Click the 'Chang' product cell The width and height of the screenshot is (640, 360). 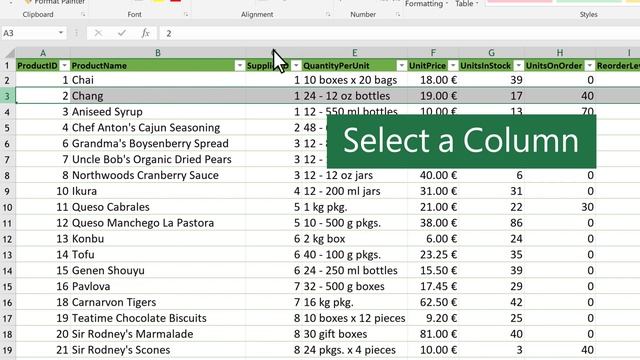click(x=158, y=96)
